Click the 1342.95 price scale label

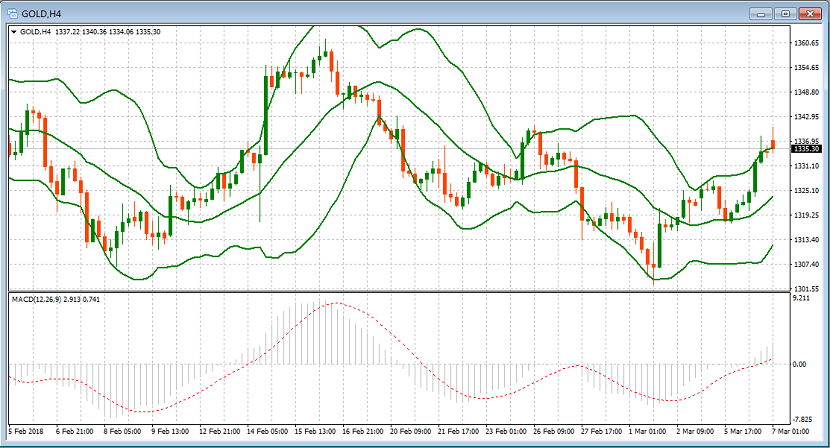[x=807, y=117]
